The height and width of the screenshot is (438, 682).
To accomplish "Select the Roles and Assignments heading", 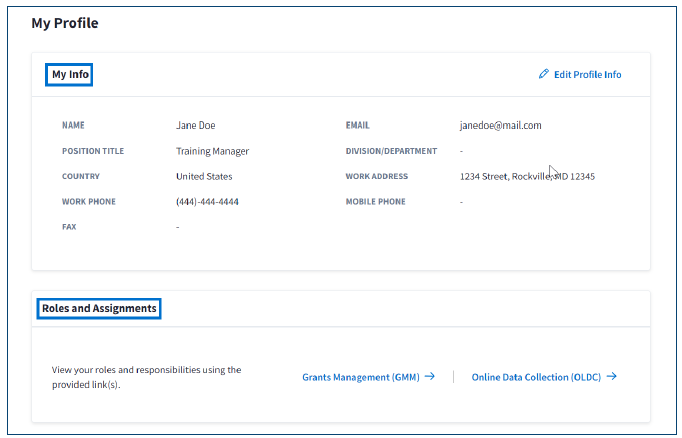I will [99, 308].
